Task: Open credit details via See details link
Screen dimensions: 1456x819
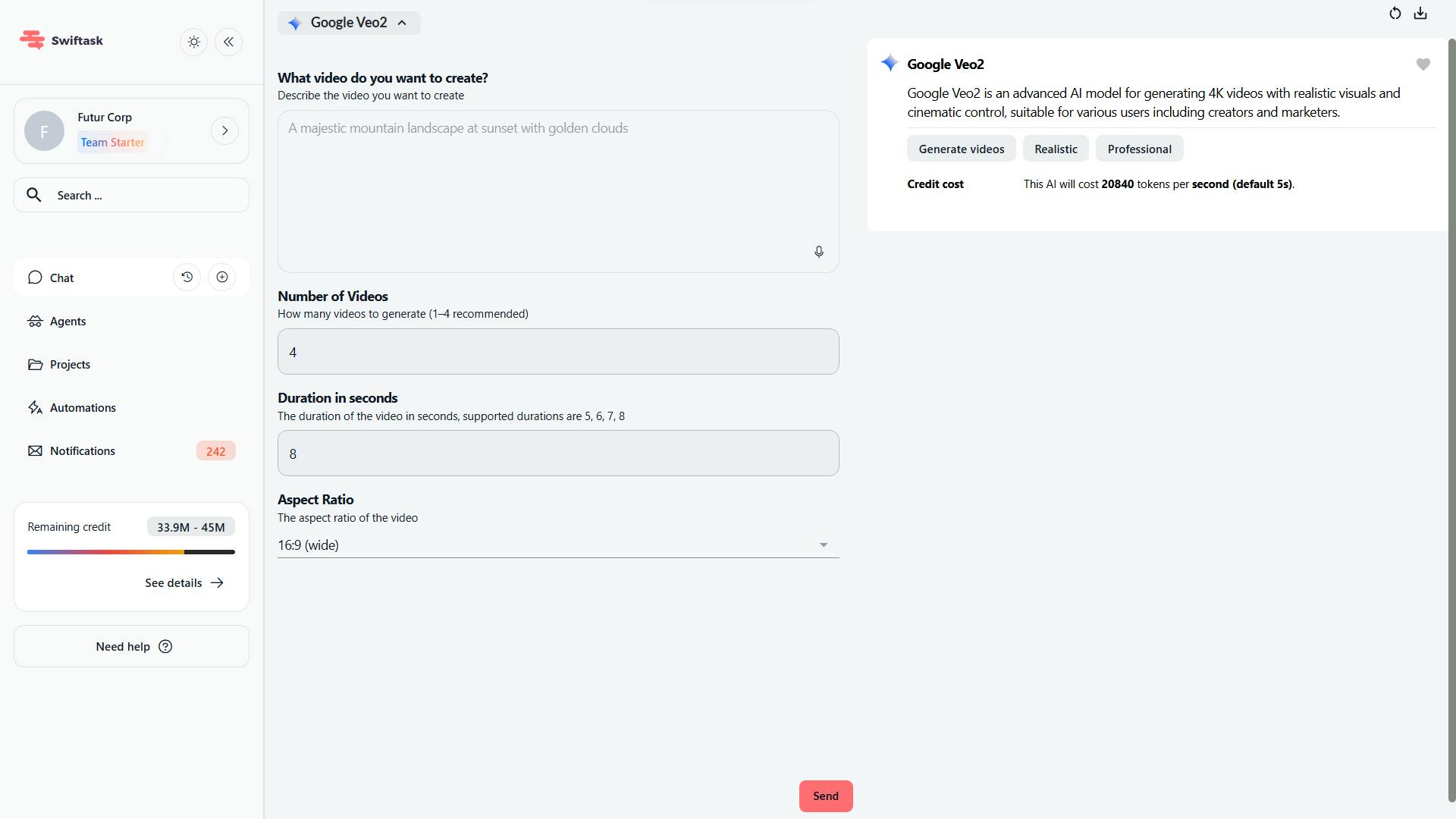Action: (183, 582)
